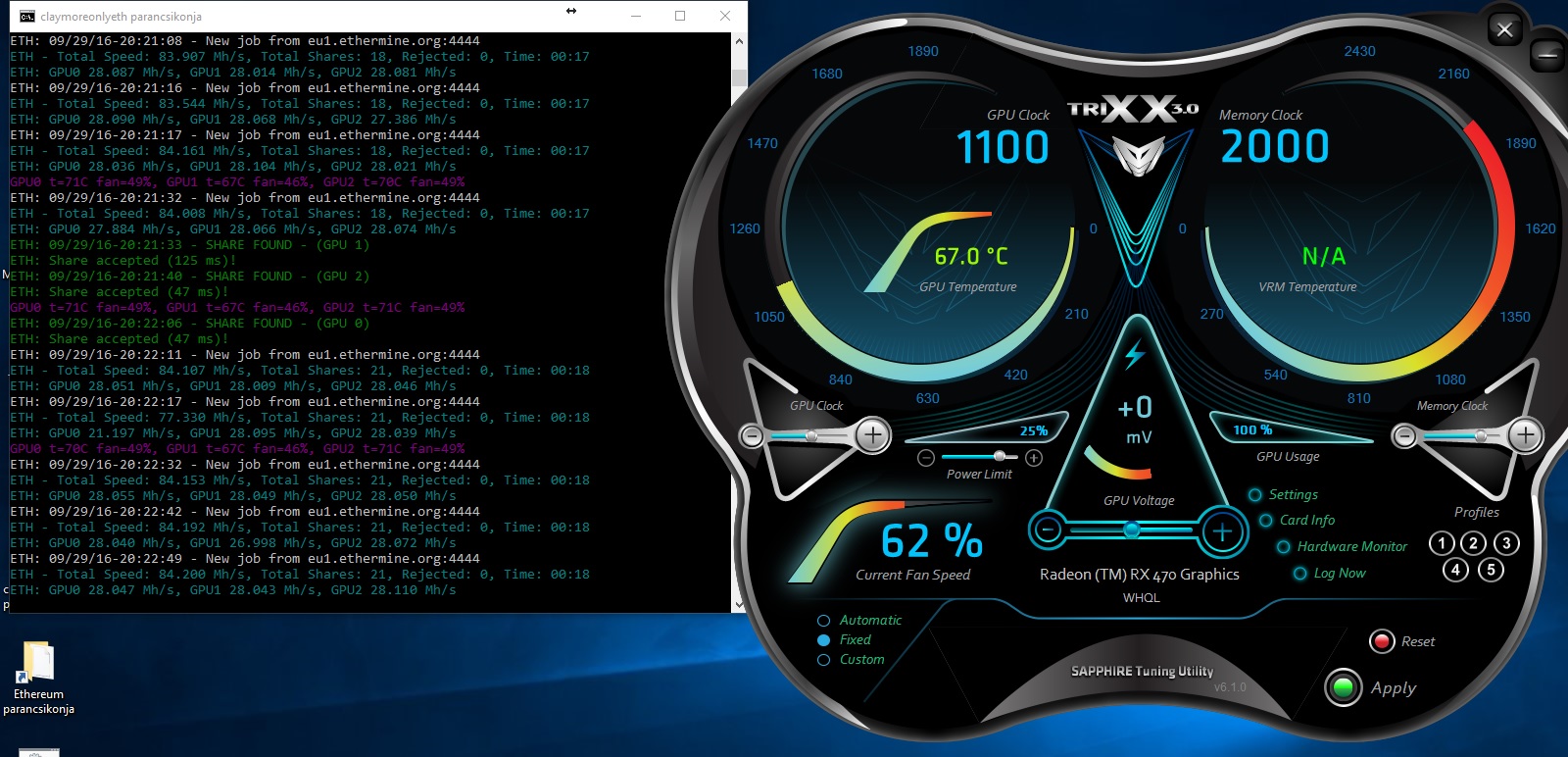Click the Reset text label
Viewport: 1568px width, 757px height.
(x=1418, y=641)
